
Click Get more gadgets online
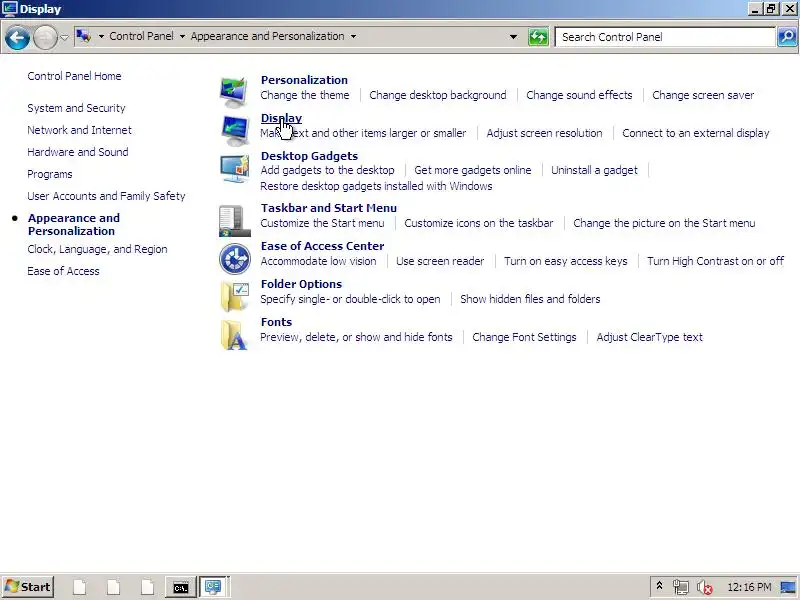pos(472,170)
